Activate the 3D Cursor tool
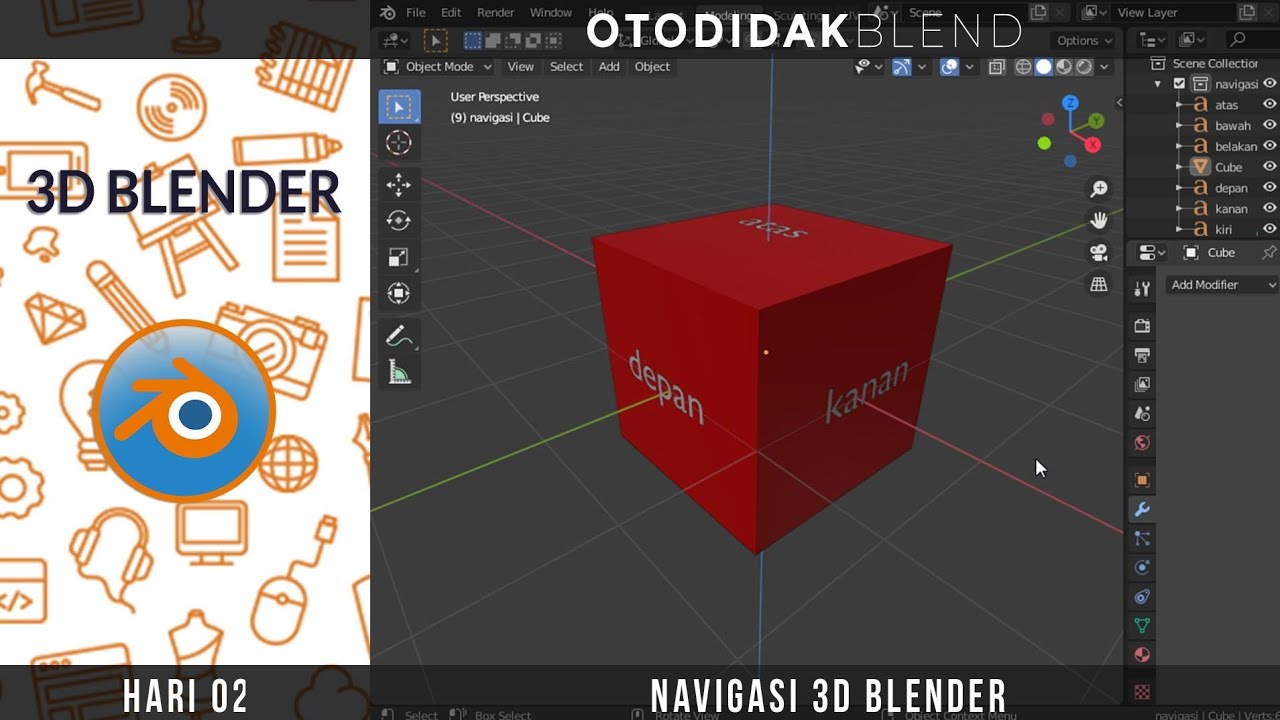Image resolution: width=1280 pixels, height=720 pixels. click(x=399, y=143)
